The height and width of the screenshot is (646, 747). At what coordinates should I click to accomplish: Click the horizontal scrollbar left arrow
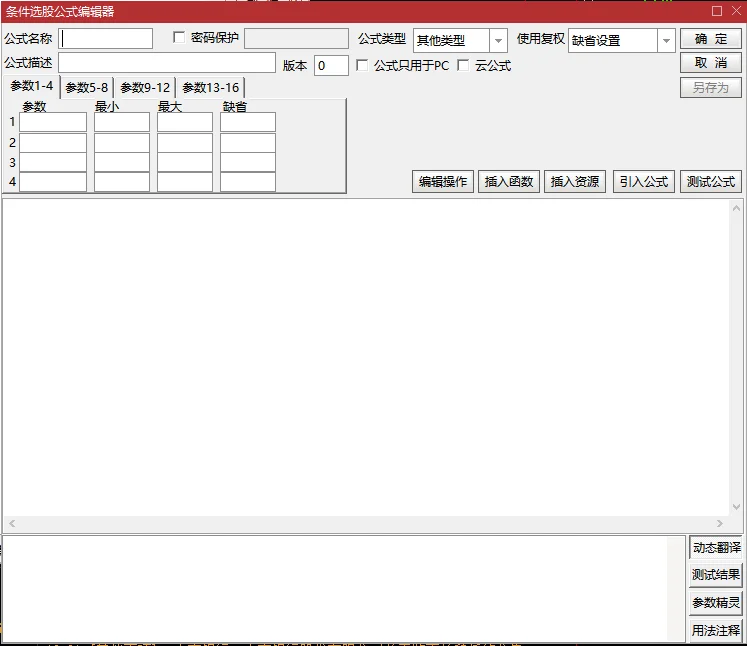coord(12,523)
